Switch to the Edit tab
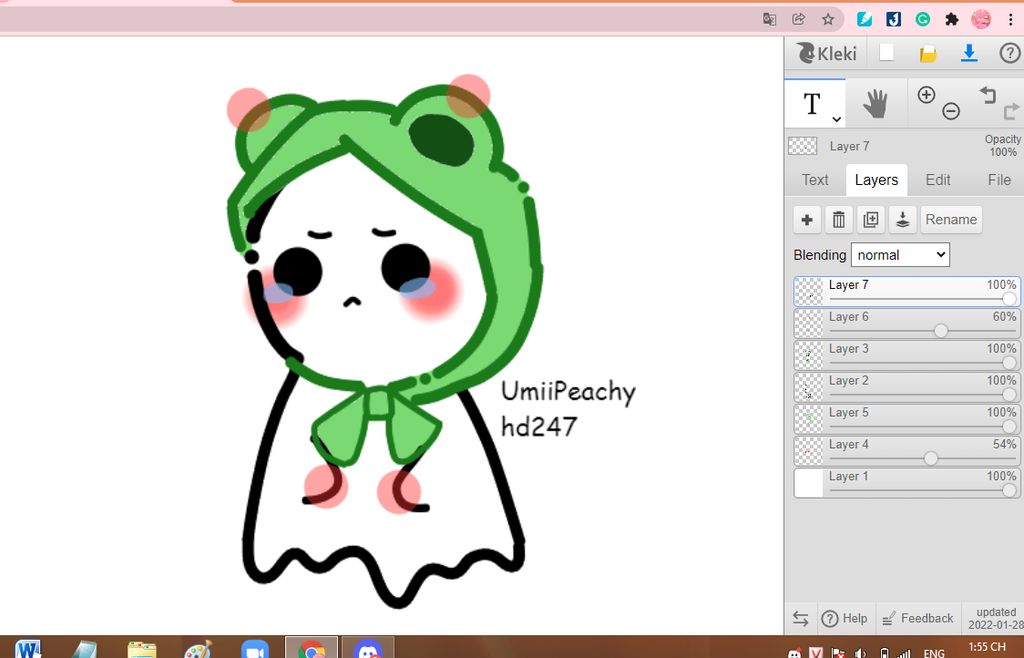This screenshot has height=658, width=1024. (x=938, y=180)
